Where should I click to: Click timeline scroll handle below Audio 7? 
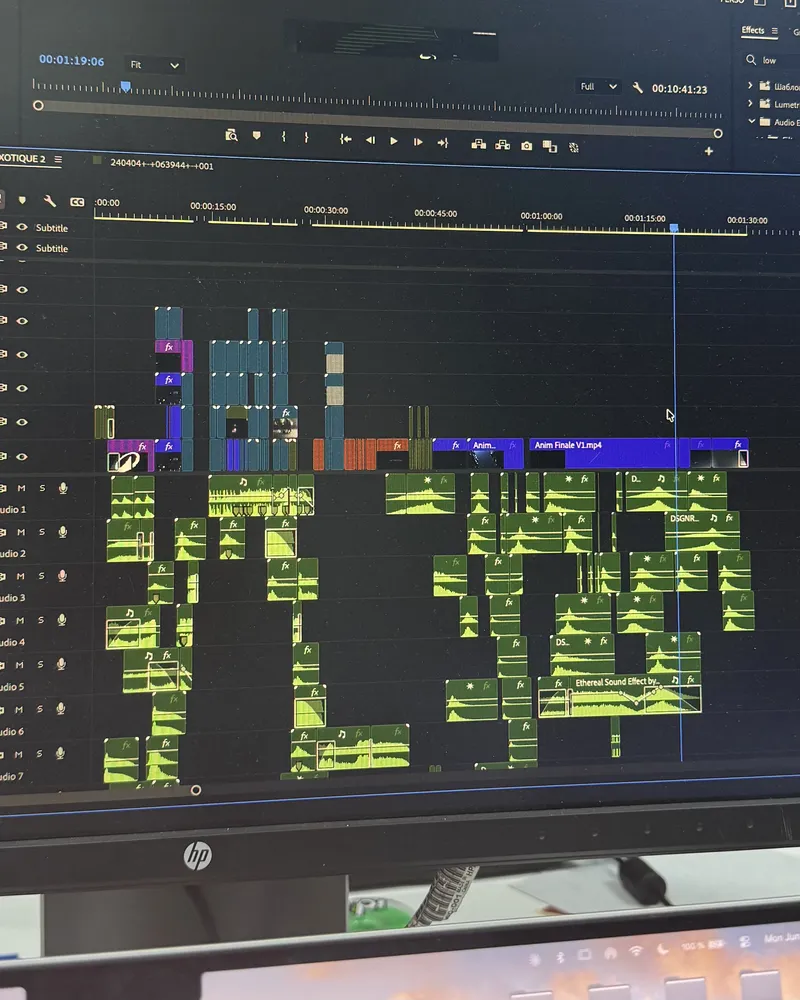[196, 790]
